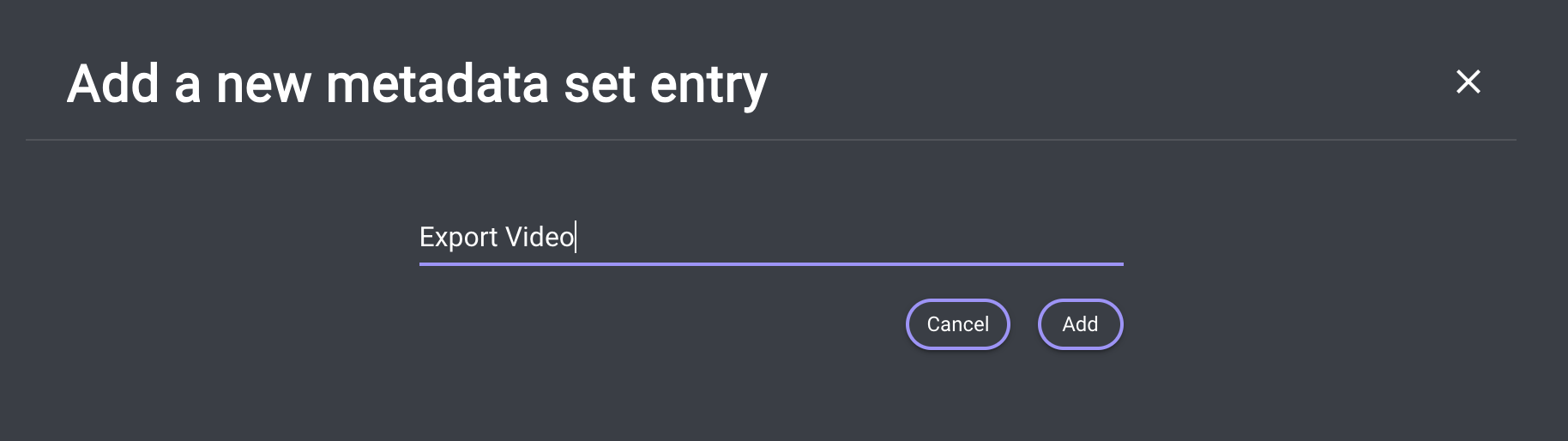Dismiss dialog using the X icon
Viewport: 1568px width, 441px height.
(x=1468, y=82)
